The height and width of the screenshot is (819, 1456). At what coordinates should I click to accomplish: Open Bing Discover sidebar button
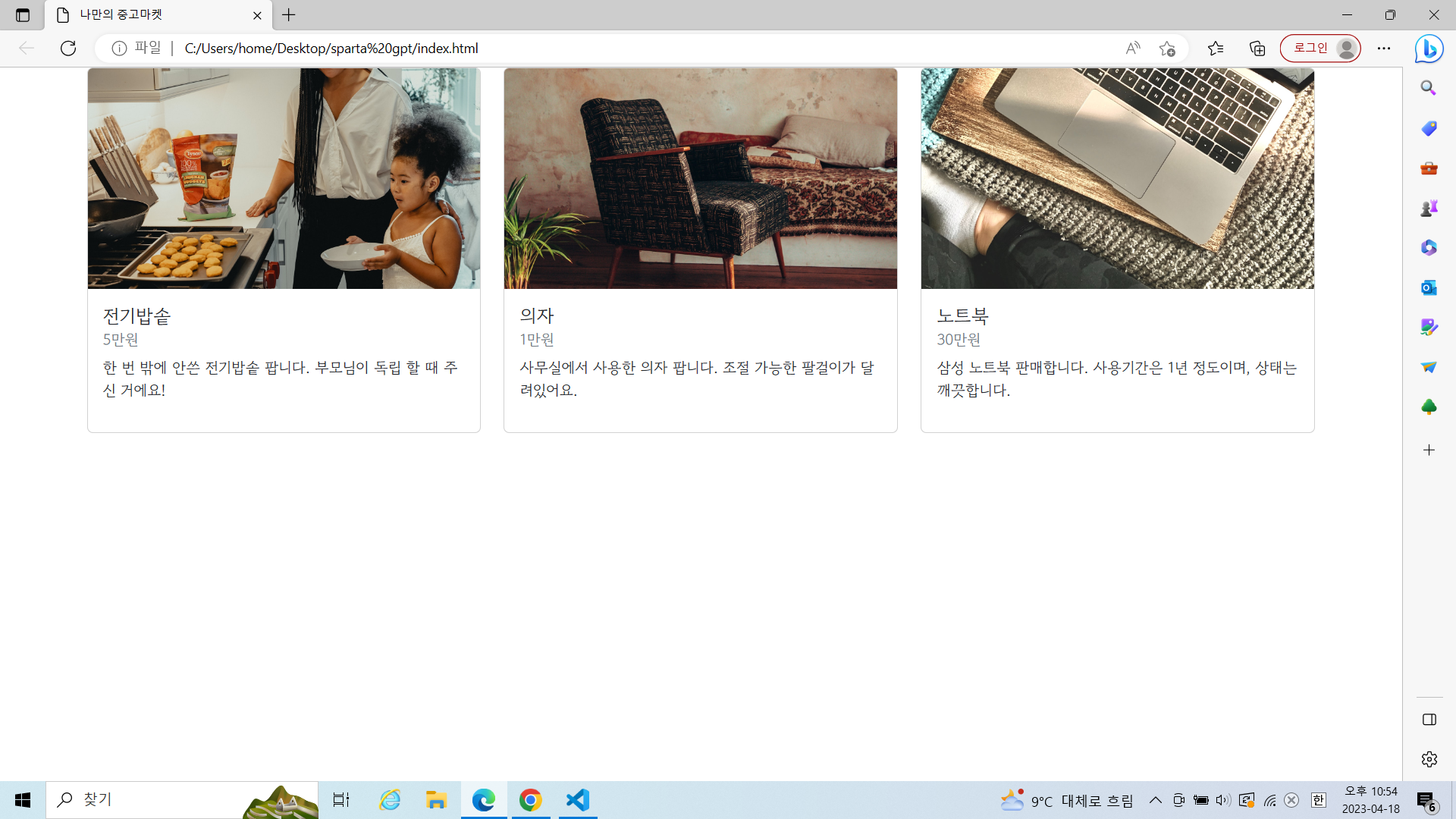tap(1429, 49)
